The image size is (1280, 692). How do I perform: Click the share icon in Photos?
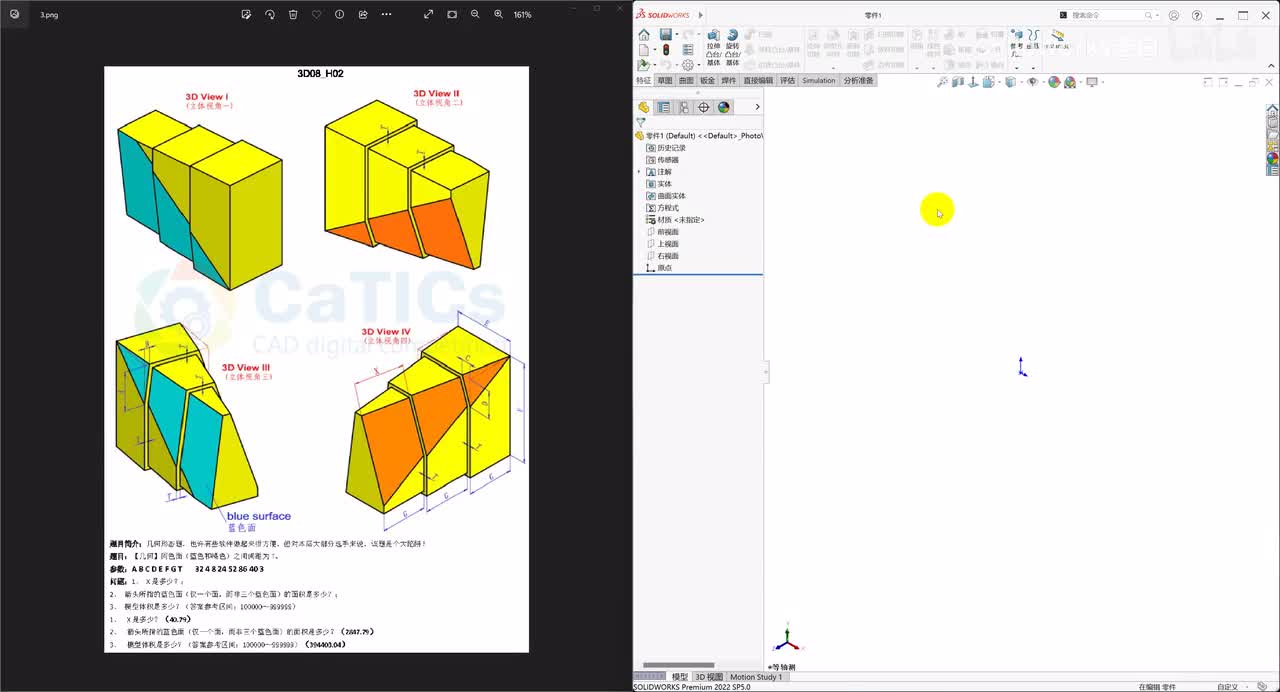[x=363, y=15]
